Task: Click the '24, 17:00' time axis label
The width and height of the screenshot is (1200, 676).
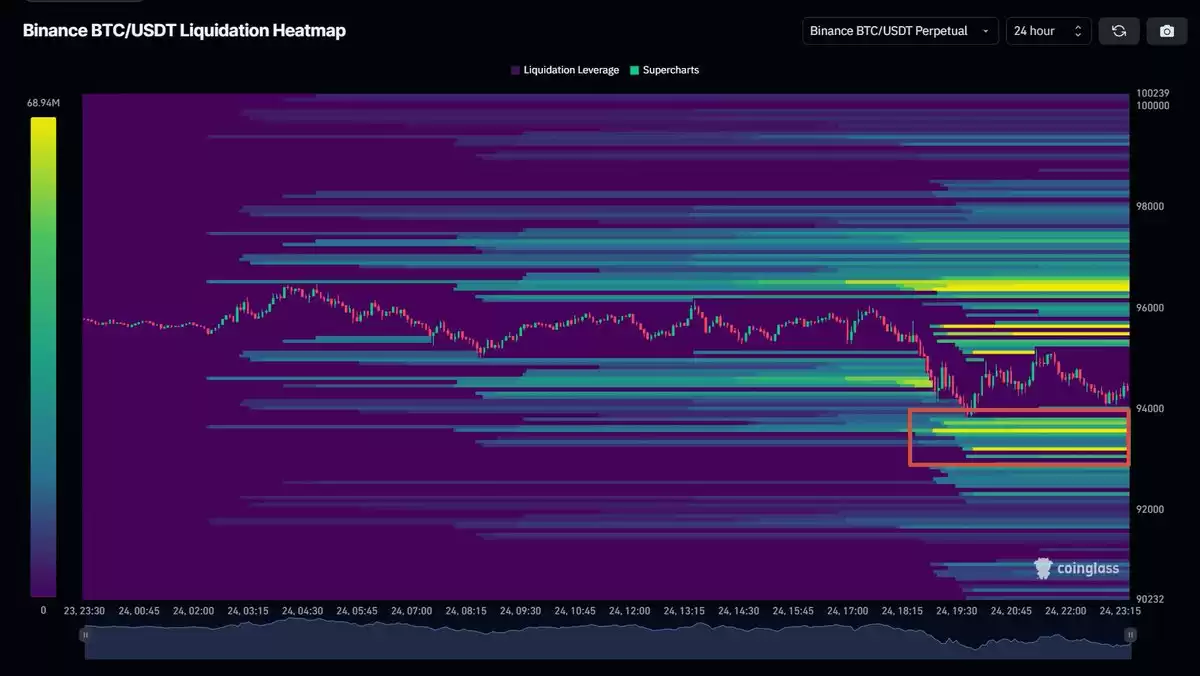Action: (x=848, y=610)
